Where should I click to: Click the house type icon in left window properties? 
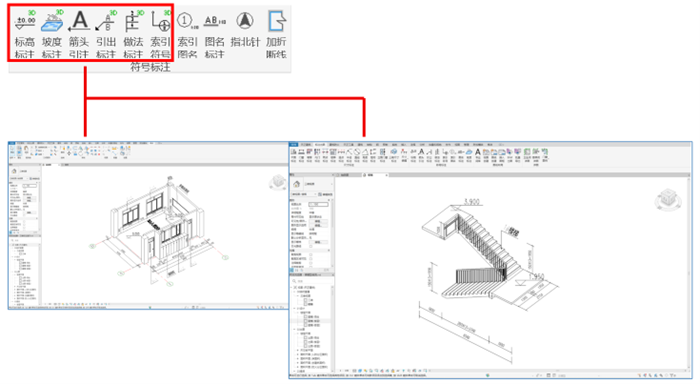[x=14, y=171]
